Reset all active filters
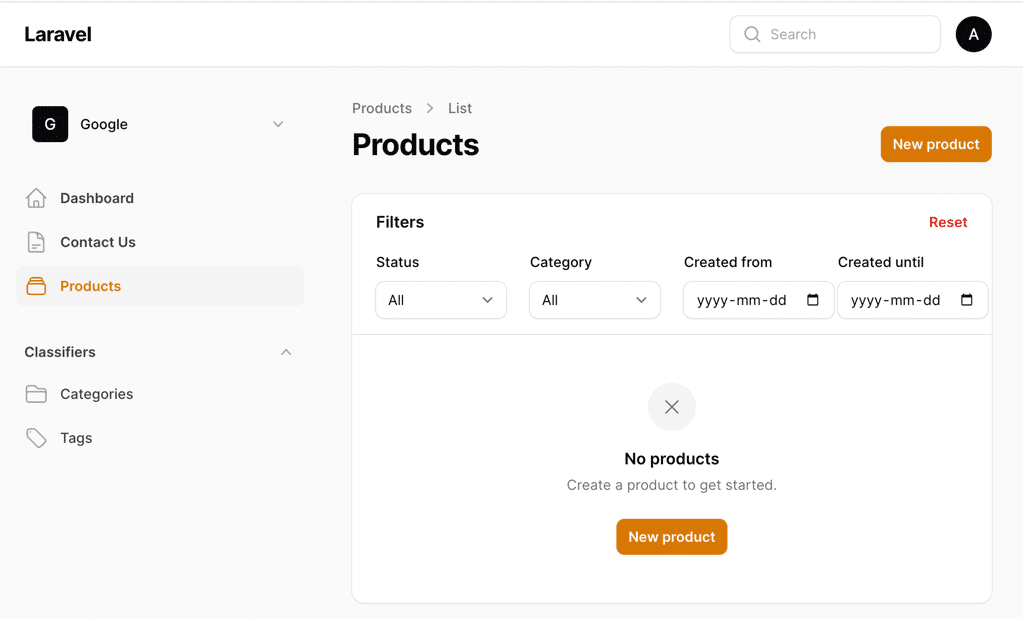The width and height of the screenshot is (1023, 619). tap(947, 222)
